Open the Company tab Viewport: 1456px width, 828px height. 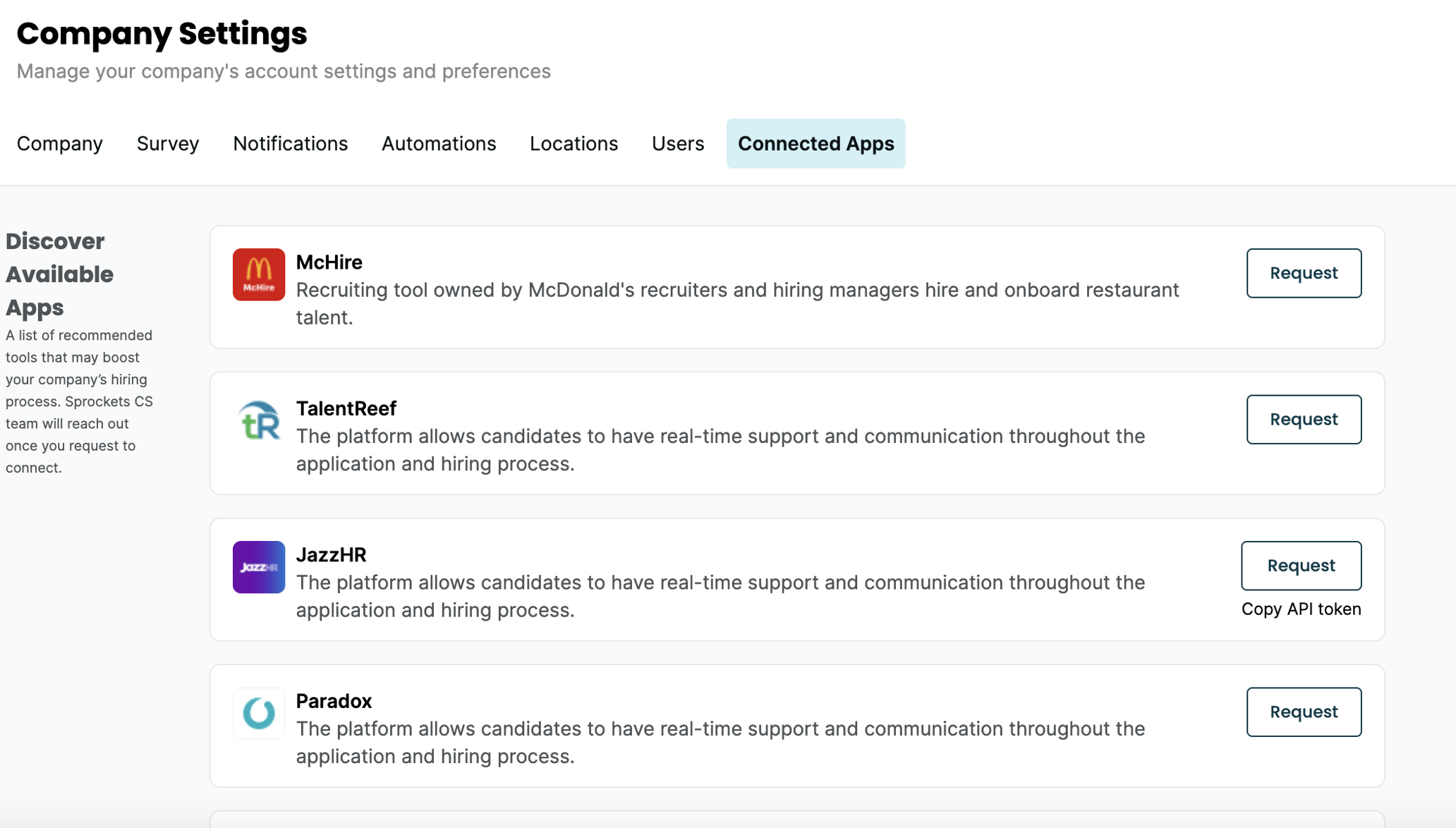pos(60,144)
